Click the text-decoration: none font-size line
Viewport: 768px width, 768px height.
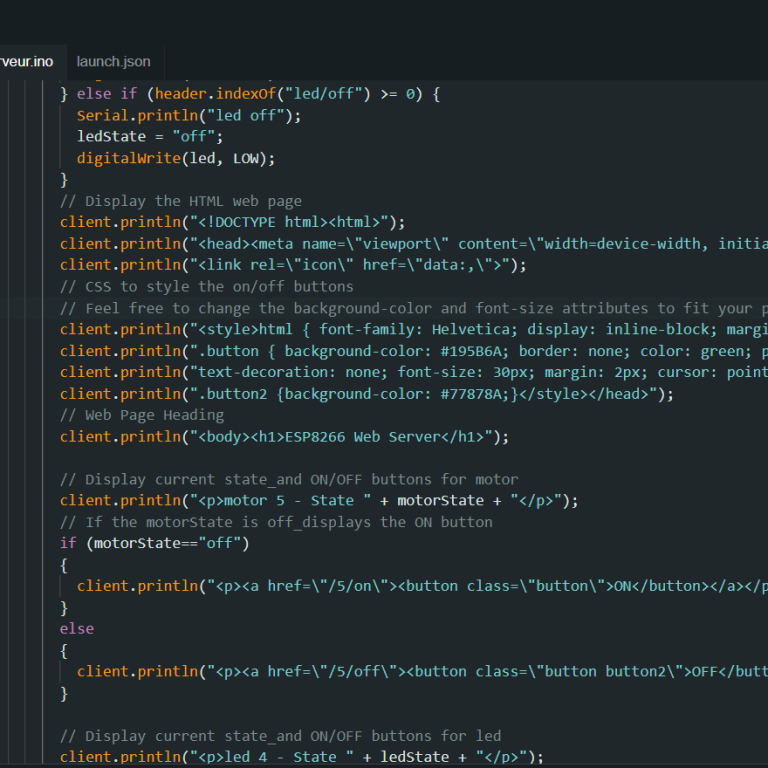[x=414, y=372]
